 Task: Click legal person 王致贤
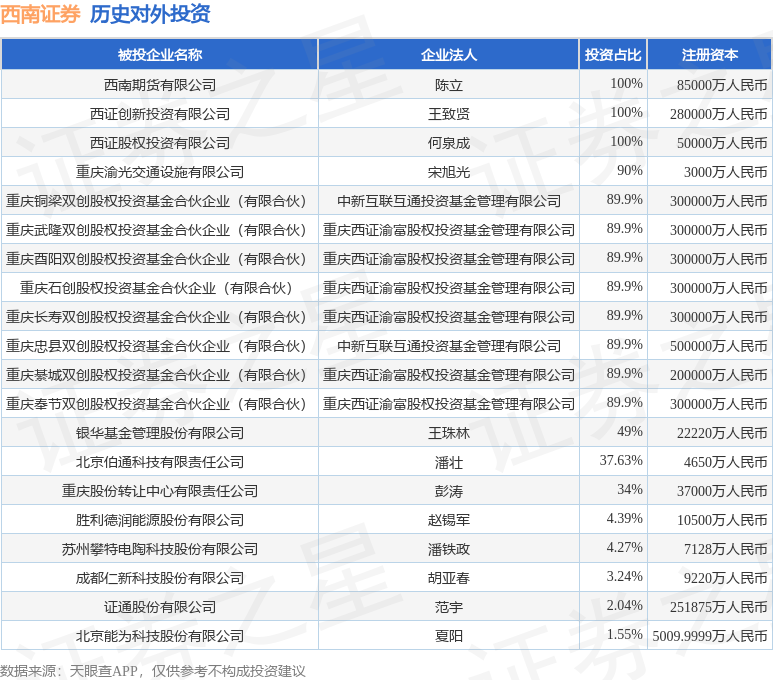pyautogui.click(x=449, y=114)
